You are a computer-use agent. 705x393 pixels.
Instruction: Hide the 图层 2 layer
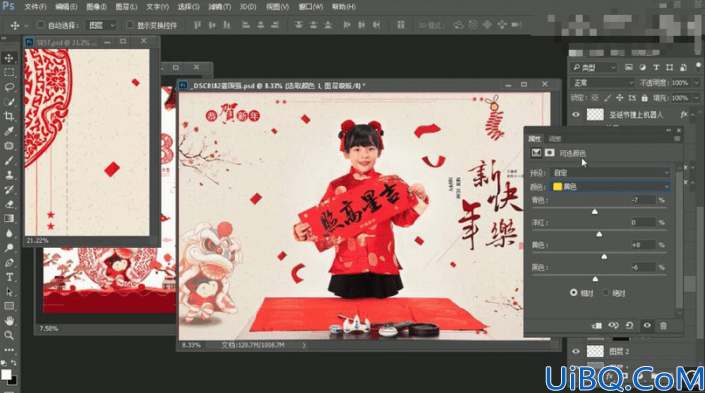(576, 351)
